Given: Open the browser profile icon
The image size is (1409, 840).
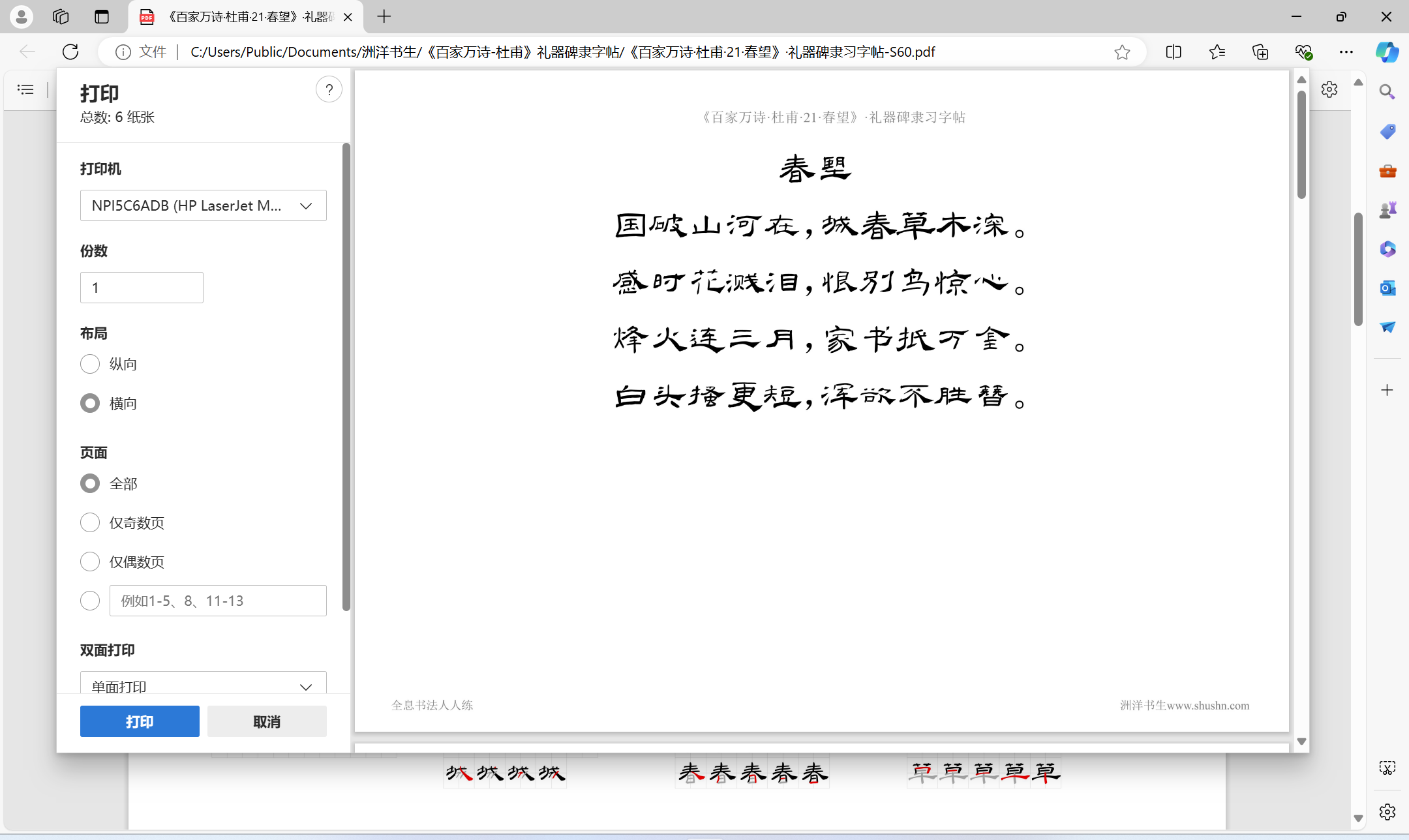Looking at the screenshot, I should tap(21, 17).
